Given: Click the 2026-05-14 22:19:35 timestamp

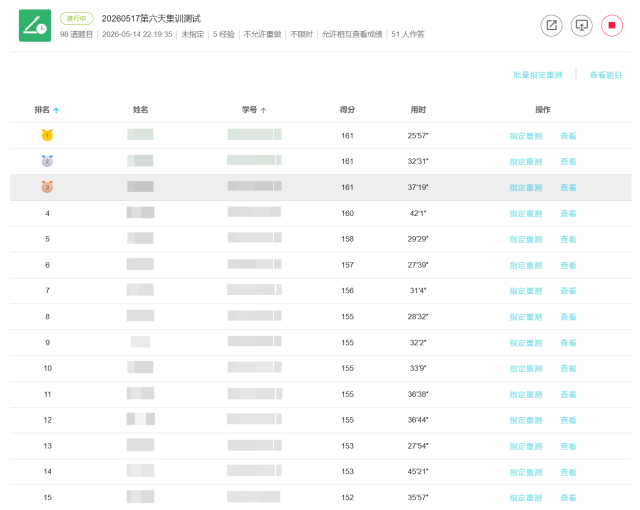Looking at the screenshot, I should coord(137,34).
